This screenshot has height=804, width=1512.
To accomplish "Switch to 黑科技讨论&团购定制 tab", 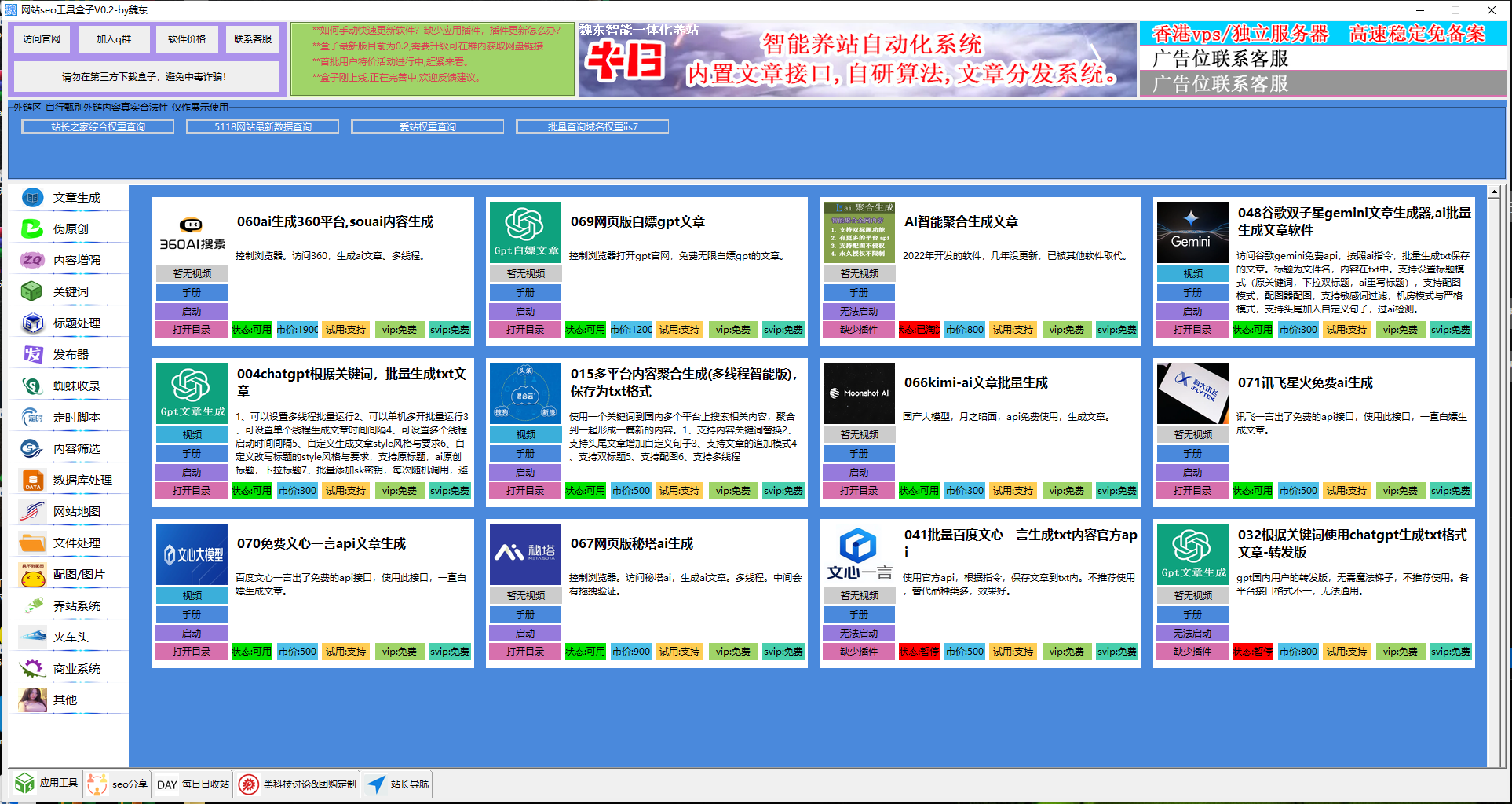I will (x=298, y=784).
